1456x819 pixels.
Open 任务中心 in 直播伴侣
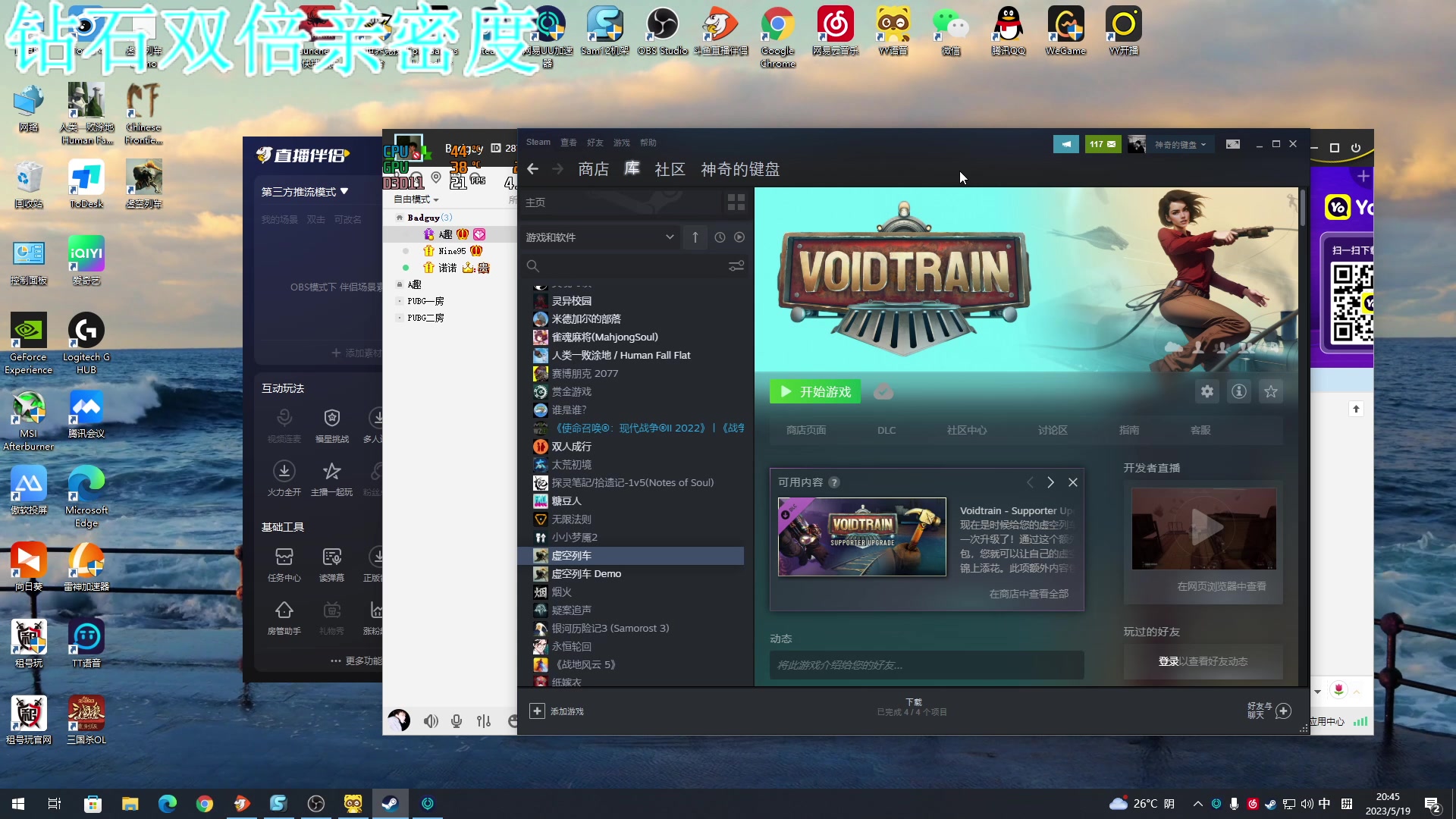pos(284,564)
